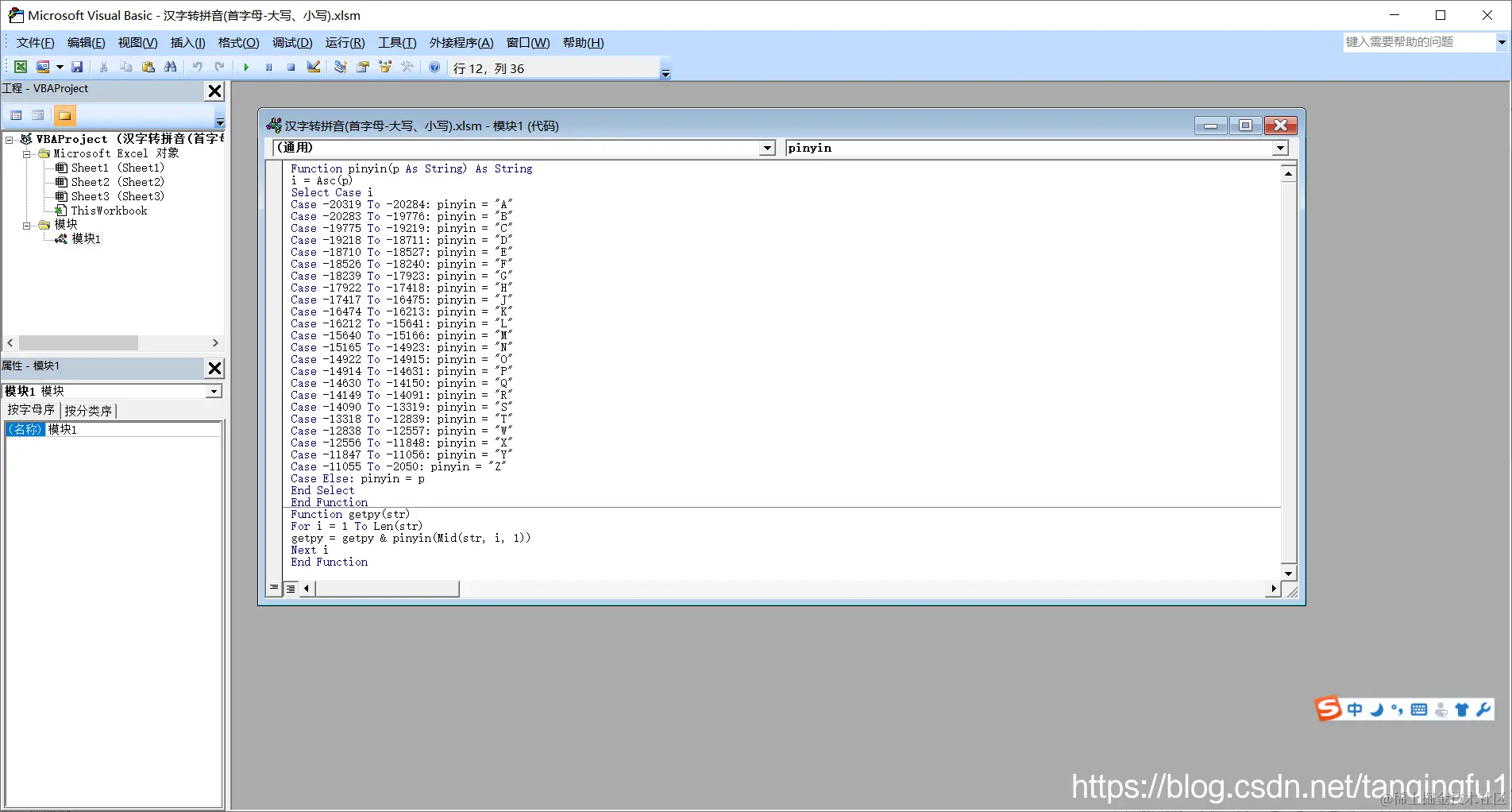Open the pinyin procedure dropdown

point(1280,148)
